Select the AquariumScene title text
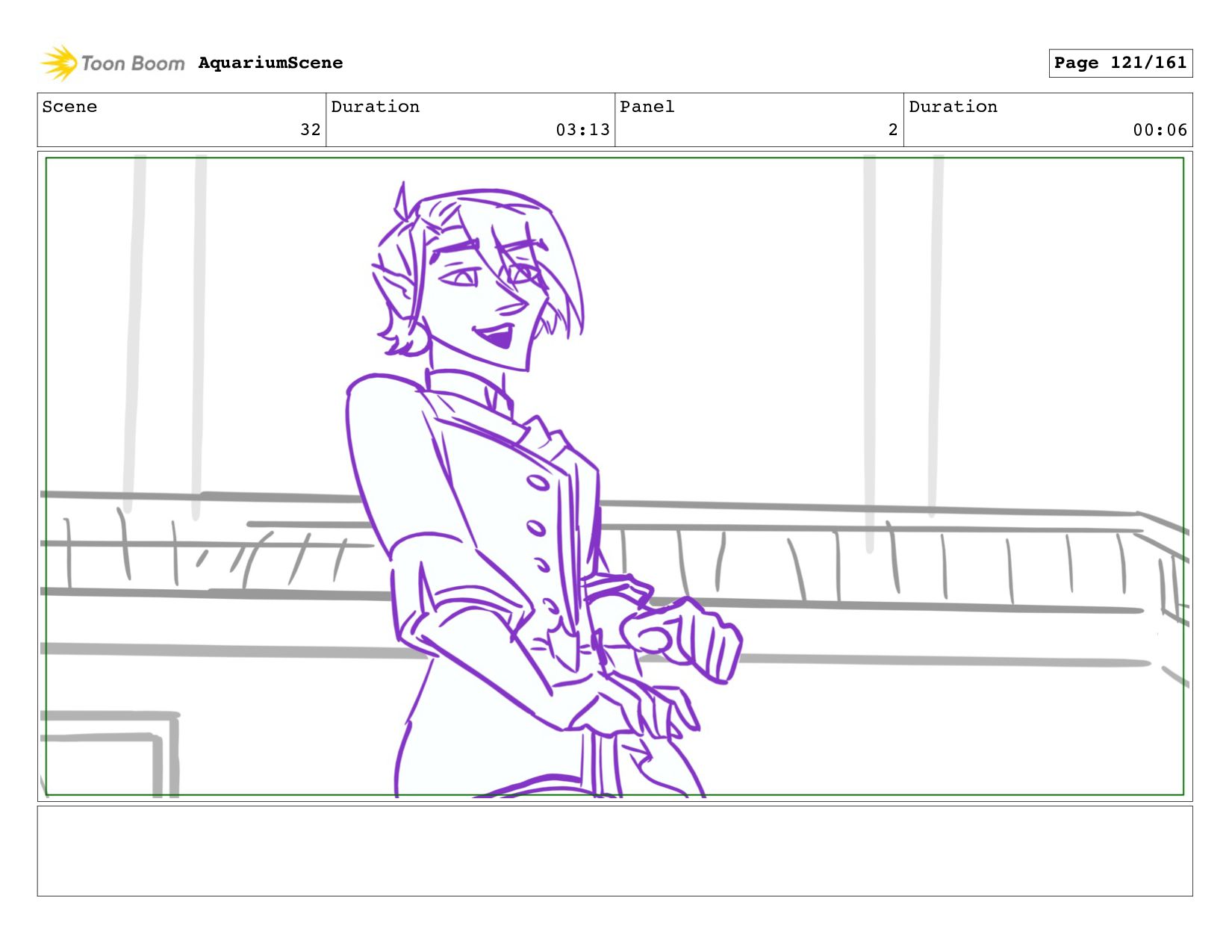 pos(270,63)
